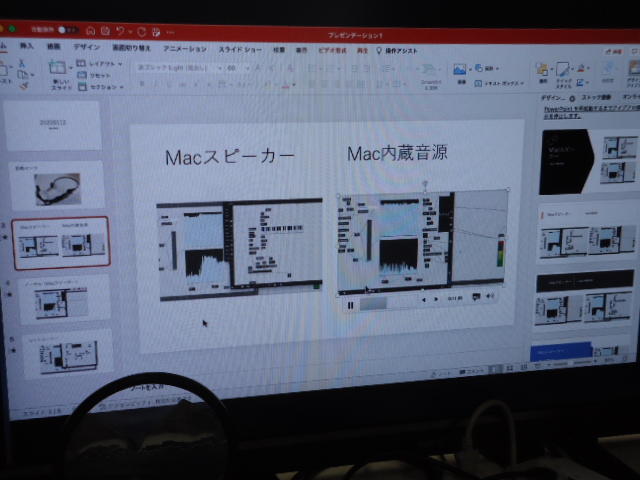Click the Format Painter brush icon
Viewport: 640px width, 480px height.
(24, 86)
